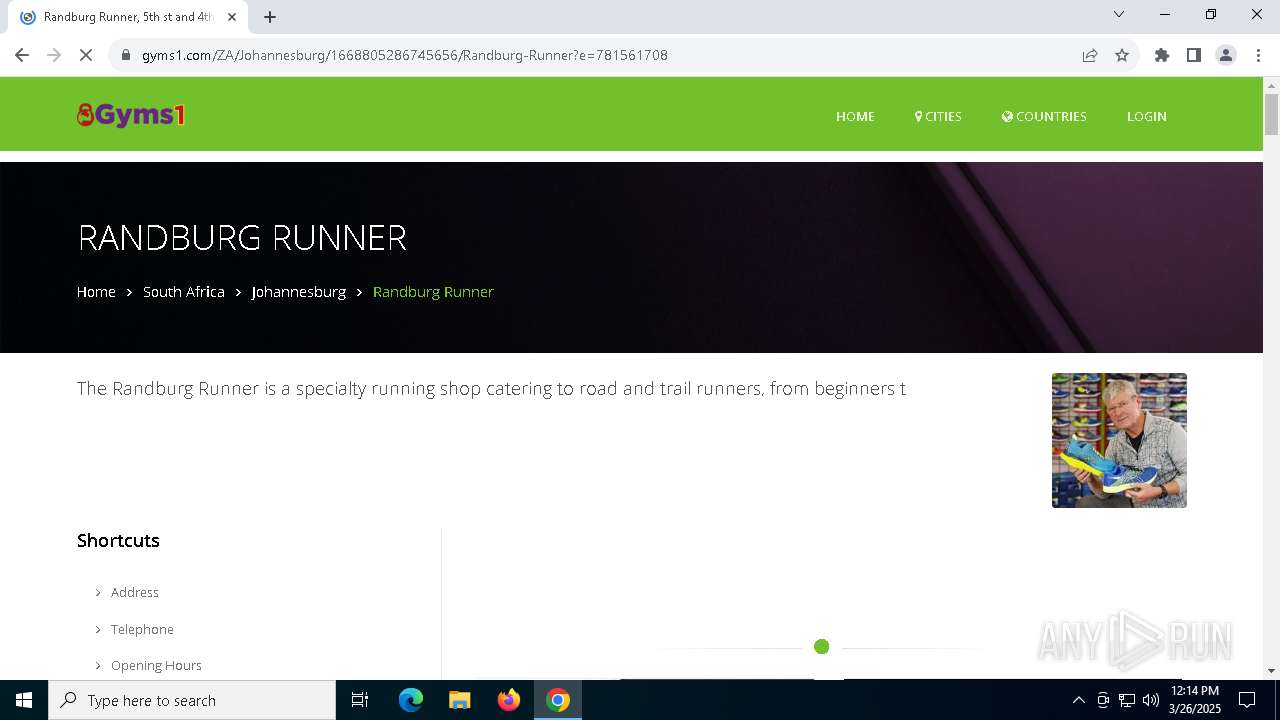Open a new tab with plus button
This screenshot has width=1280, height=720.
270,17
